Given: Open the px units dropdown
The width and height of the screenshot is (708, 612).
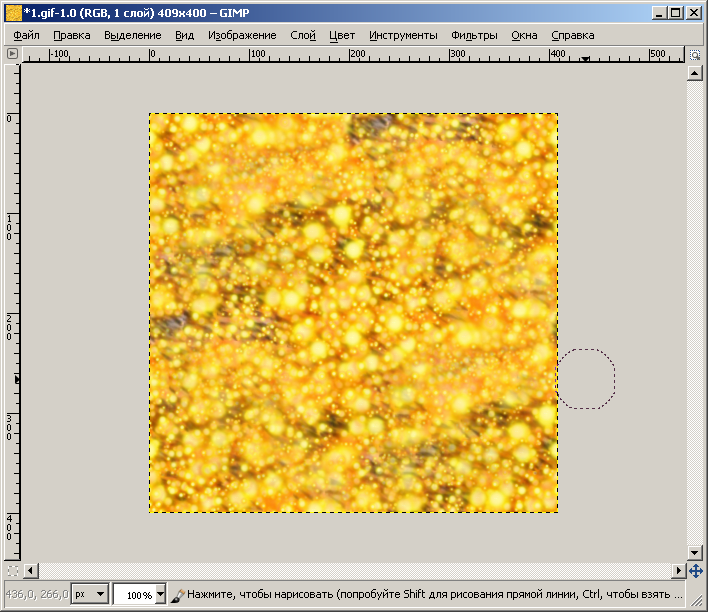Looking at the screenshot, I should (x=90, y=594).
